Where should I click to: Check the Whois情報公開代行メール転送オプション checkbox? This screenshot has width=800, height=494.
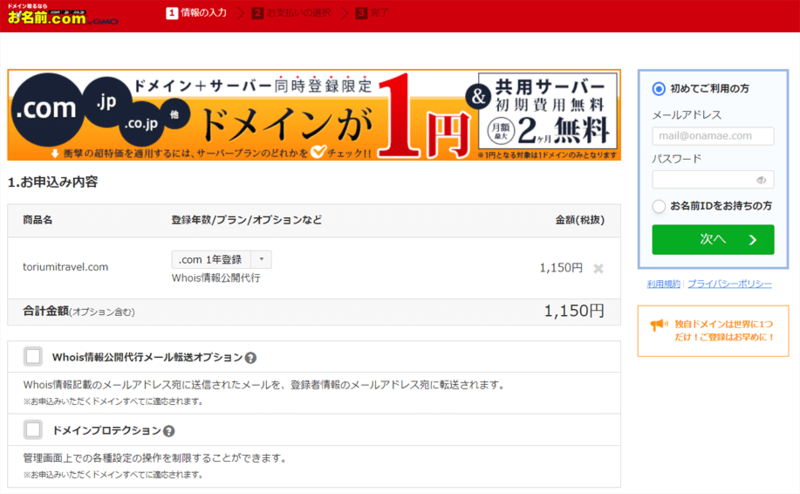click(33, 356)
